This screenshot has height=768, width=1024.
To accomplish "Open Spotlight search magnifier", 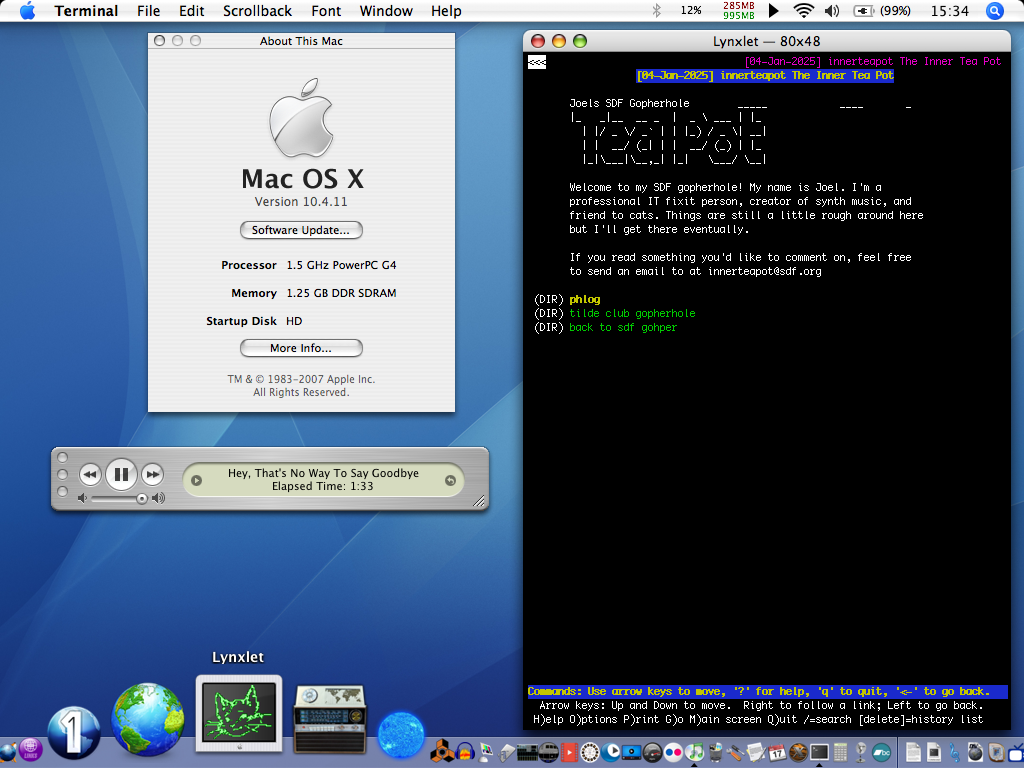I will tap(994, 11).
